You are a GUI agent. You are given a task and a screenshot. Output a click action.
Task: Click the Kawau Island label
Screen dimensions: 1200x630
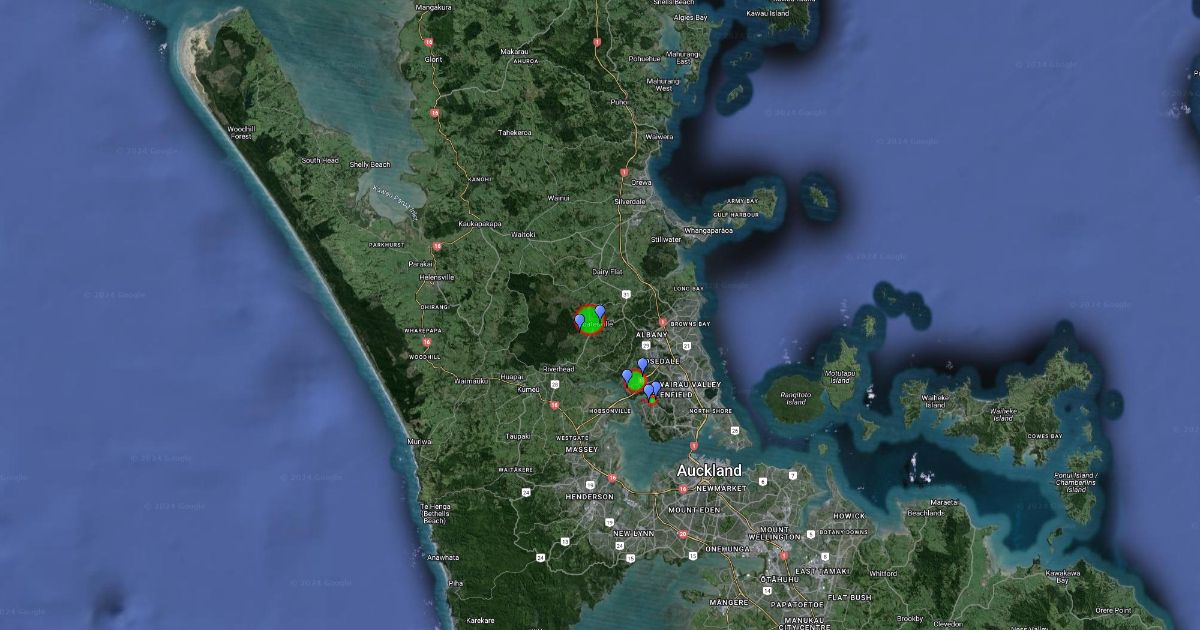(768, 13)
